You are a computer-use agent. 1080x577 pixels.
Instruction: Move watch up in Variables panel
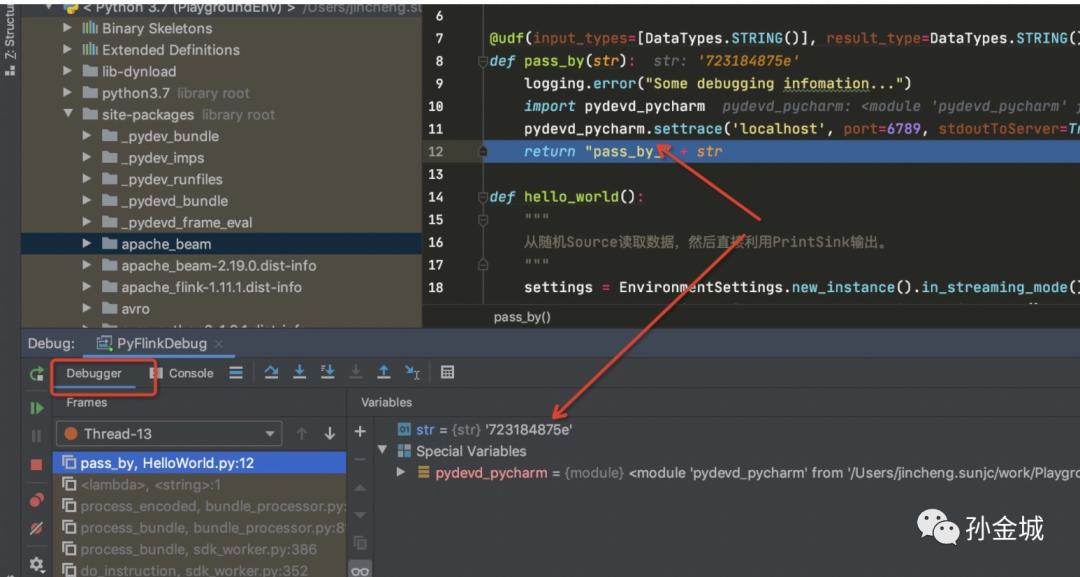(x=360, y=487)
